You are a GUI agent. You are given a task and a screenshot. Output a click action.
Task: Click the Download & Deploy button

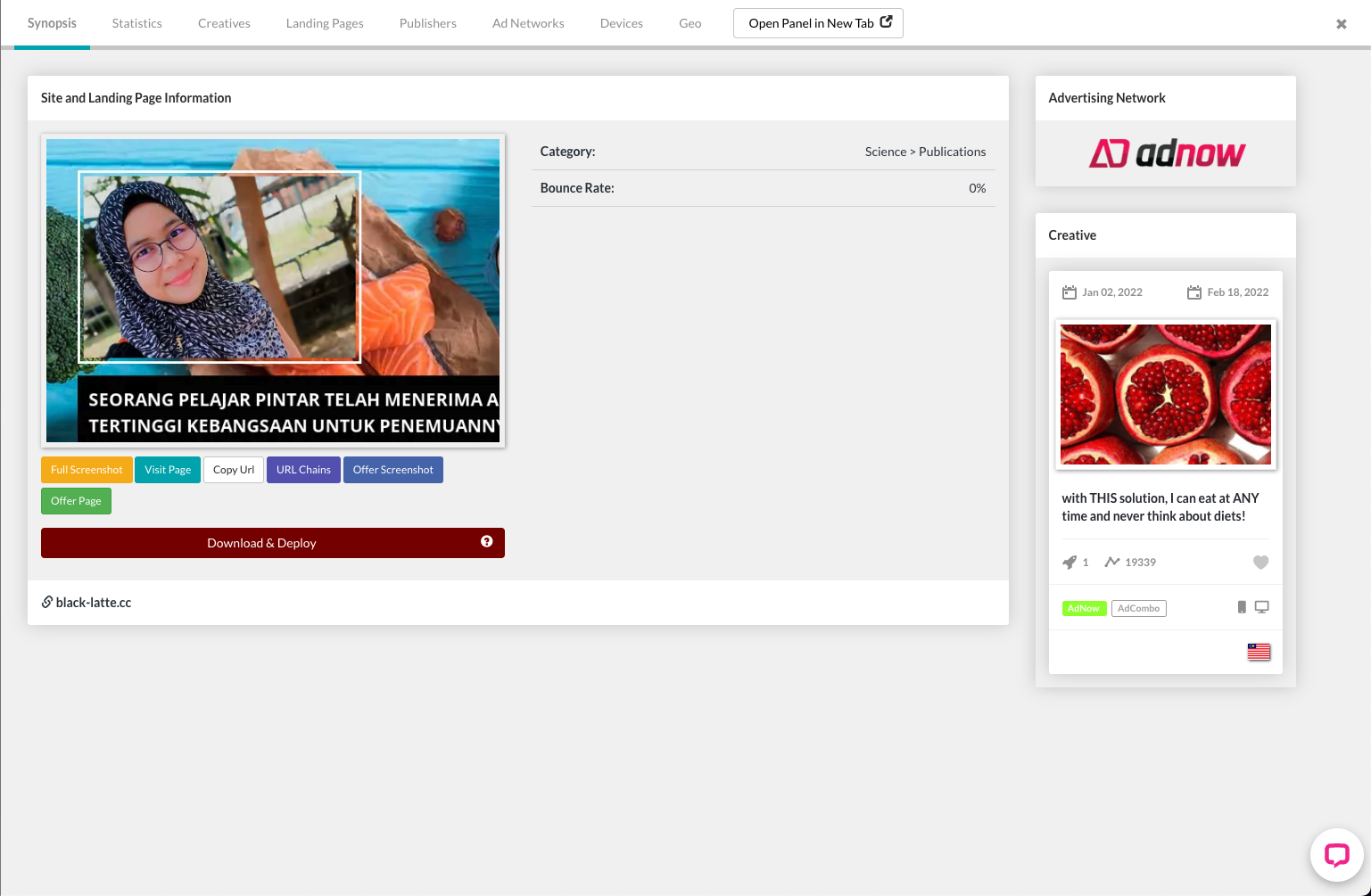pyautogui.click(x=261, y=542)
